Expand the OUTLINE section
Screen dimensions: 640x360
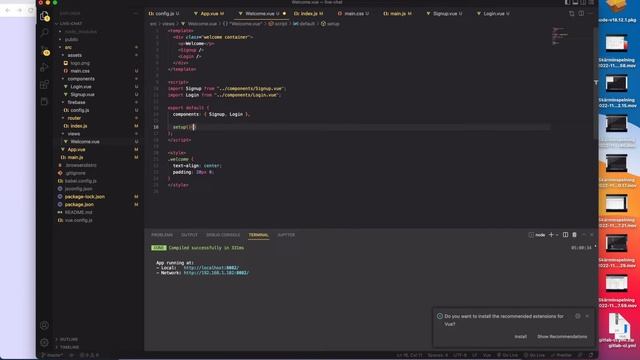[69, 339]
